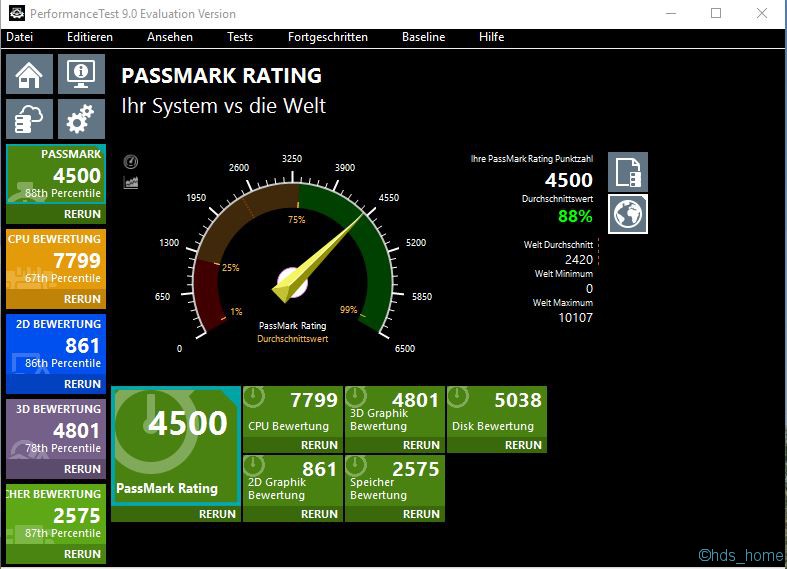Viewport: 787px width, 569px height.
Task: Open the Tests menu
Action: click(240, 37)
